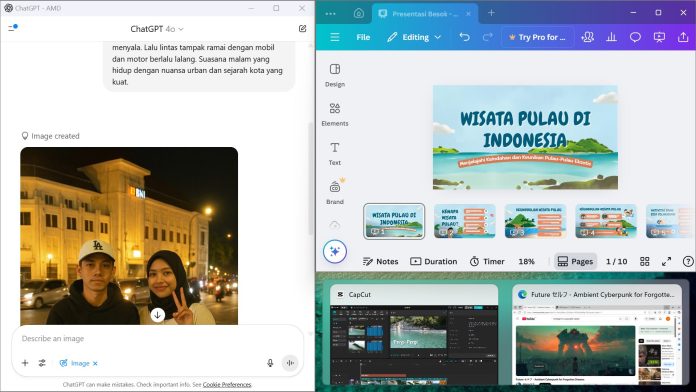Open the Notes panel in Canva

tap(380, 261)
